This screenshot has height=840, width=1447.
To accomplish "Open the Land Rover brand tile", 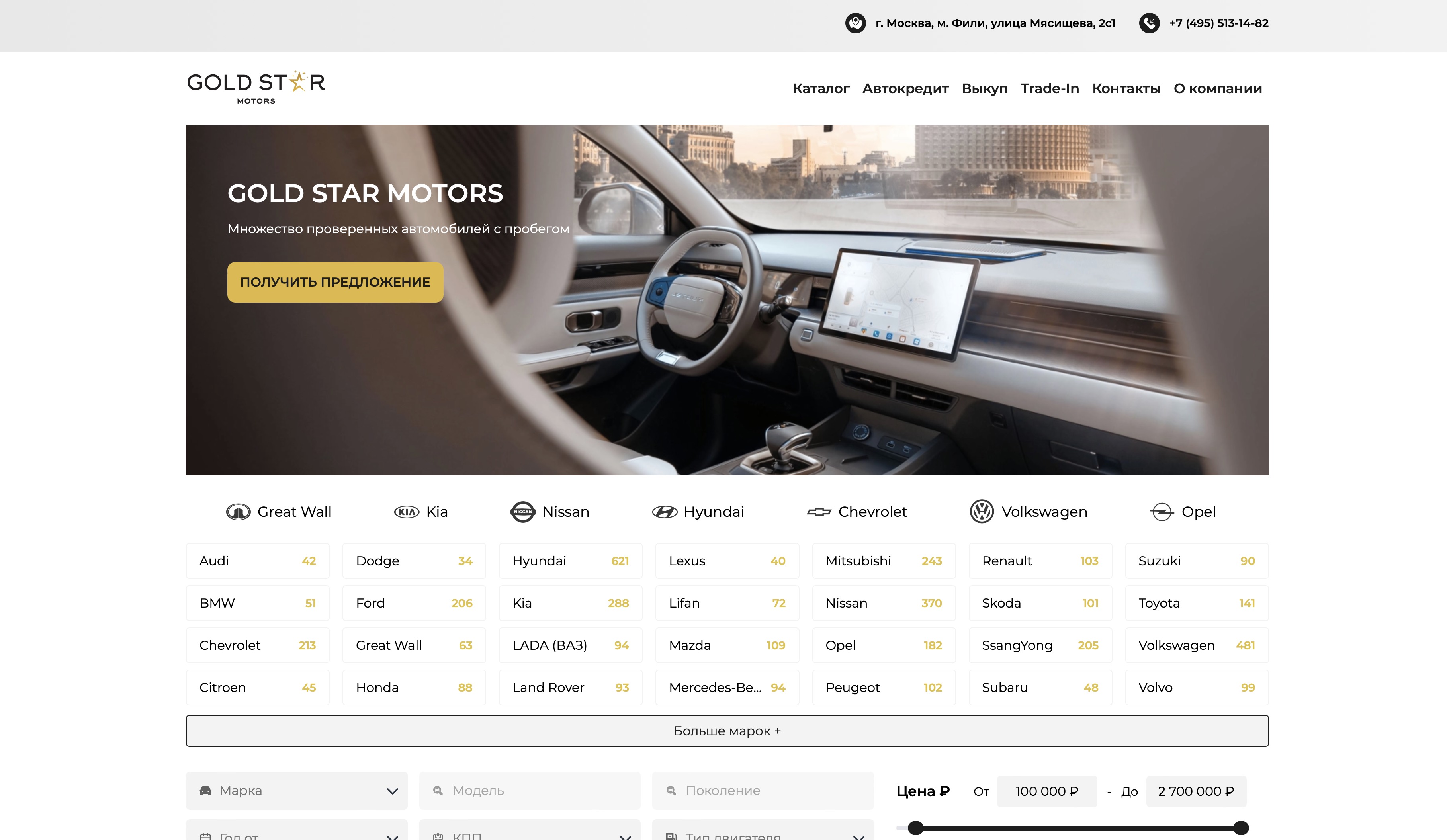I will 570,687.
